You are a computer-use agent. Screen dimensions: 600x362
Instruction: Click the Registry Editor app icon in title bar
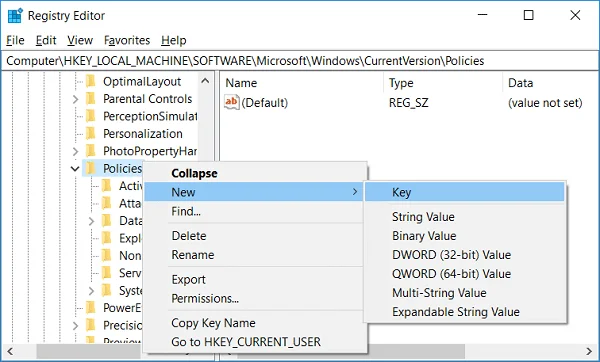point(15,16)
